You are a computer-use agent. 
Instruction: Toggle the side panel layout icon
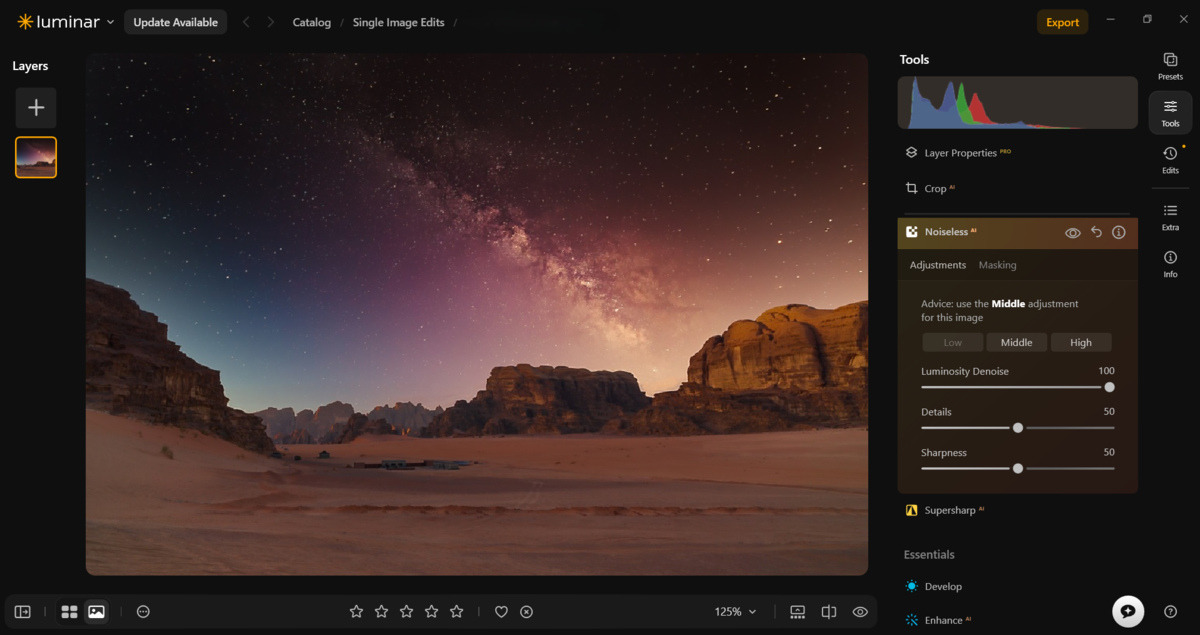(x=22, y=611)
